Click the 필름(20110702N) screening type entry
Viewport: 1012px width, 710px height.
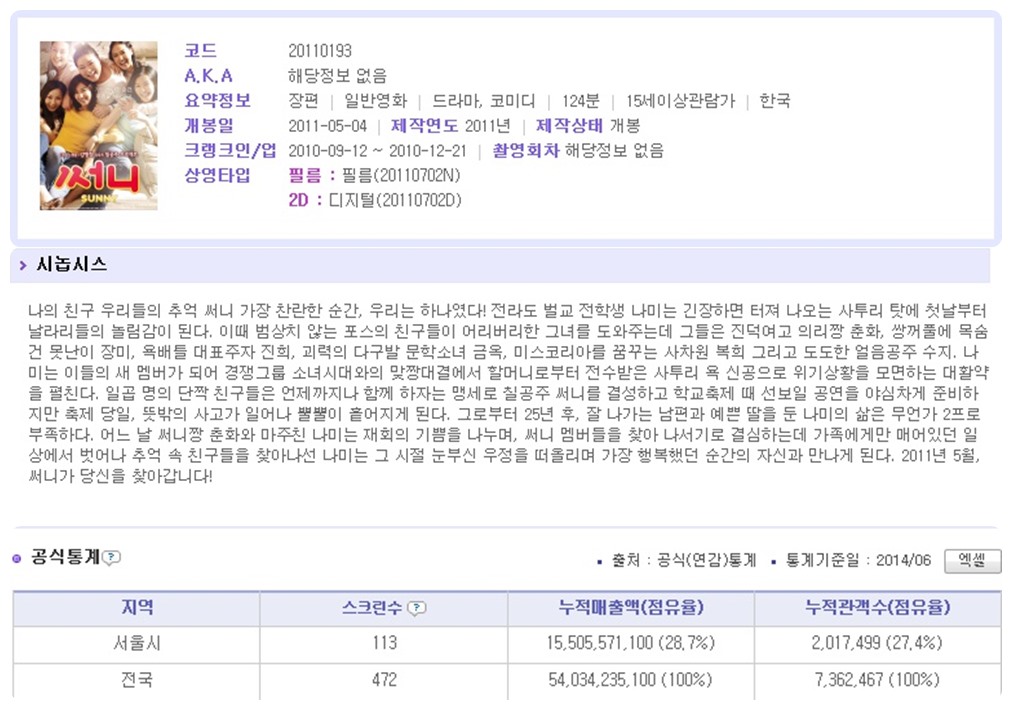[x=393, y=176]
